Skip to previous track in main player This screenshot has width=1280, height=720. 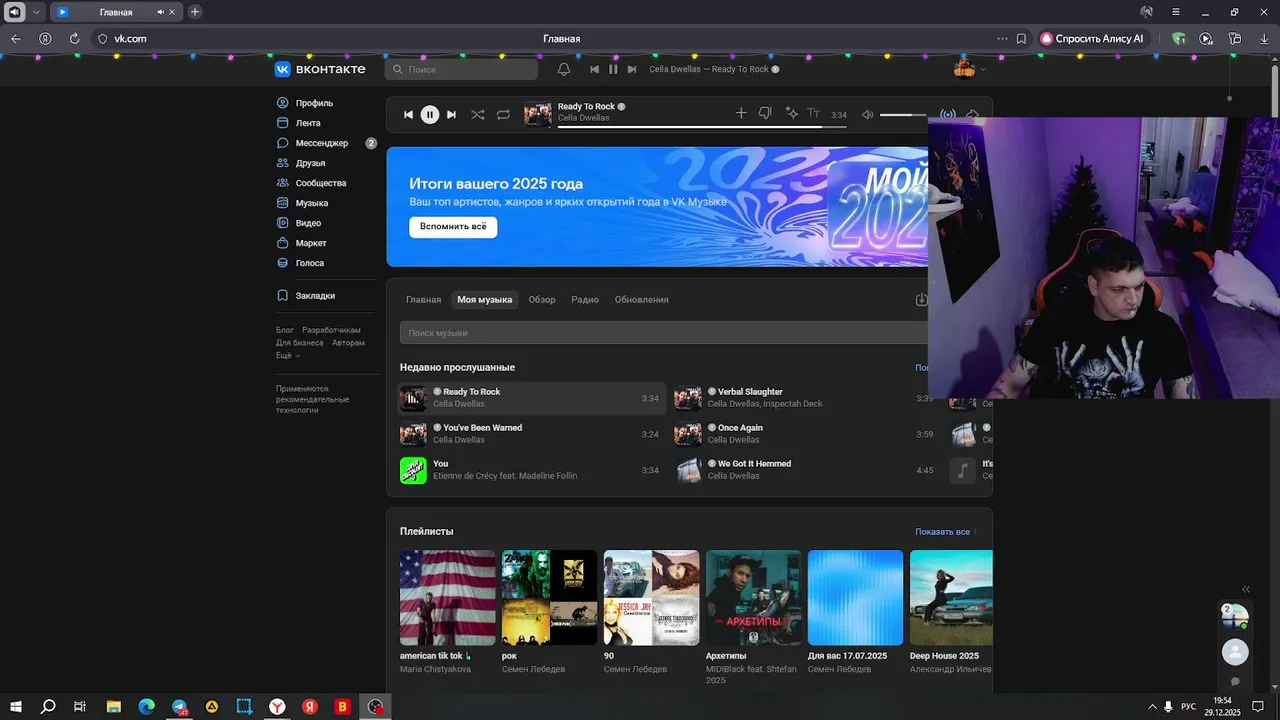[x=408, y=114]
